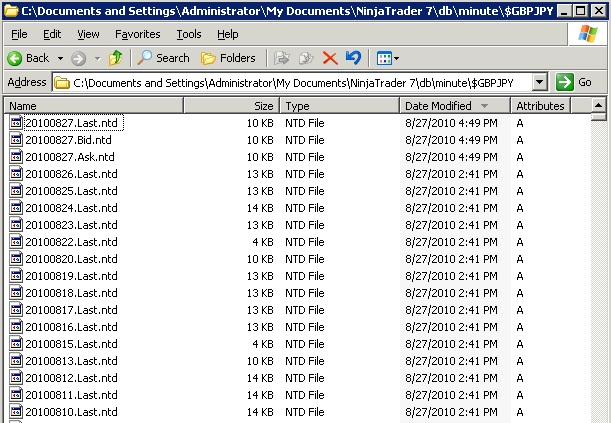
Task: Sort by the Attributes column header
Action: coord(540,106)
